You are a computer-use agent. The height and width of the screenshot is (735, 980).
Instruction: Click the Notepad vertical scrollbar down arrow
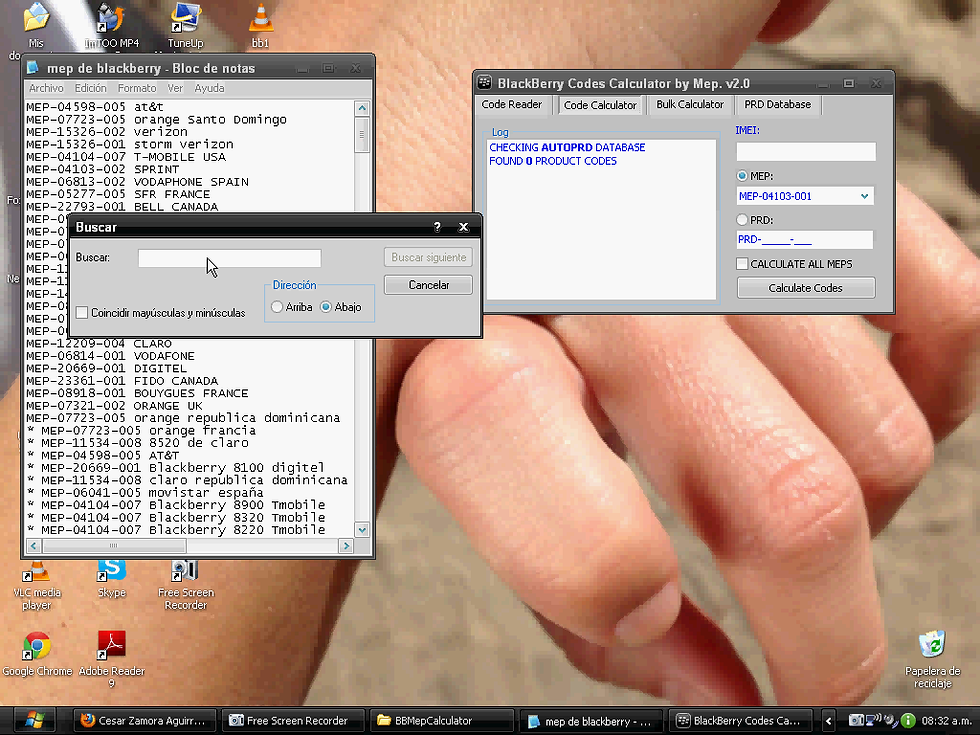click(x=362, y=530)
